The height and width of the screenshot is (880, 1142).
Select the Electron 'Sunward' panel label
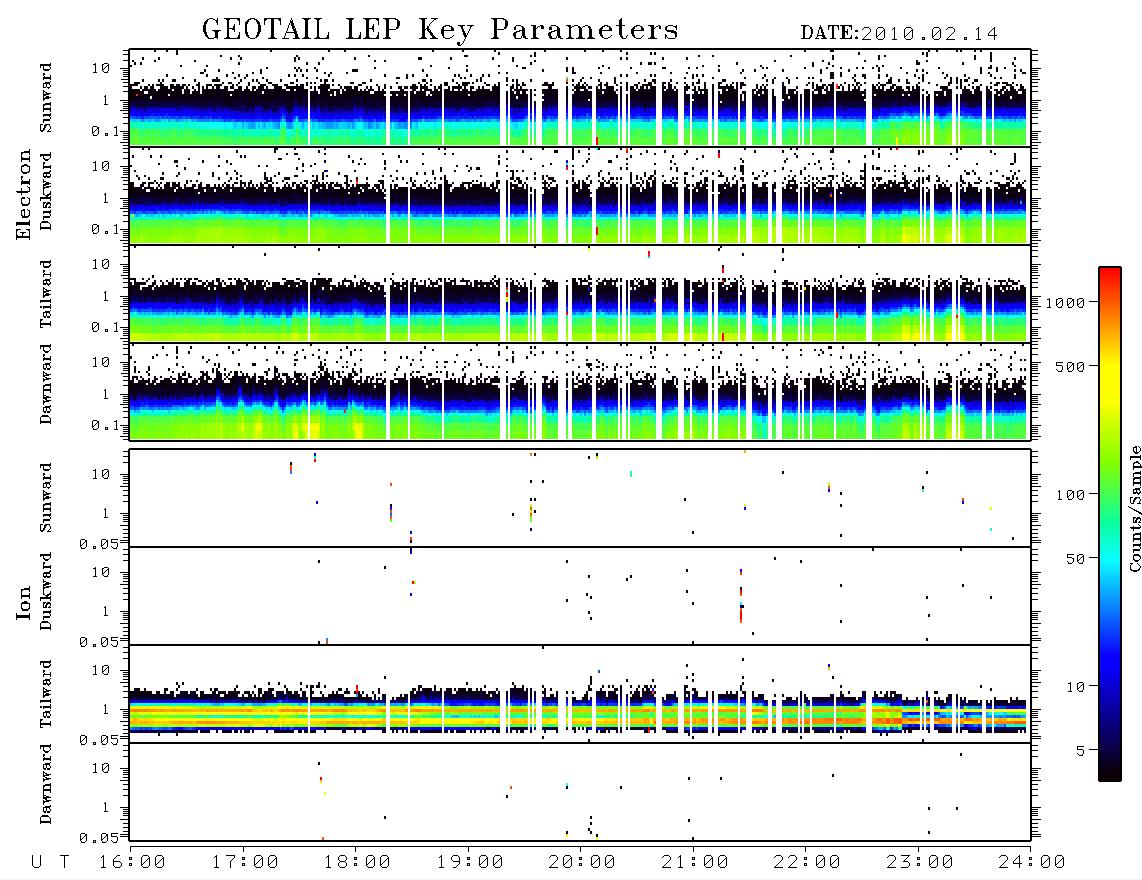46,98
